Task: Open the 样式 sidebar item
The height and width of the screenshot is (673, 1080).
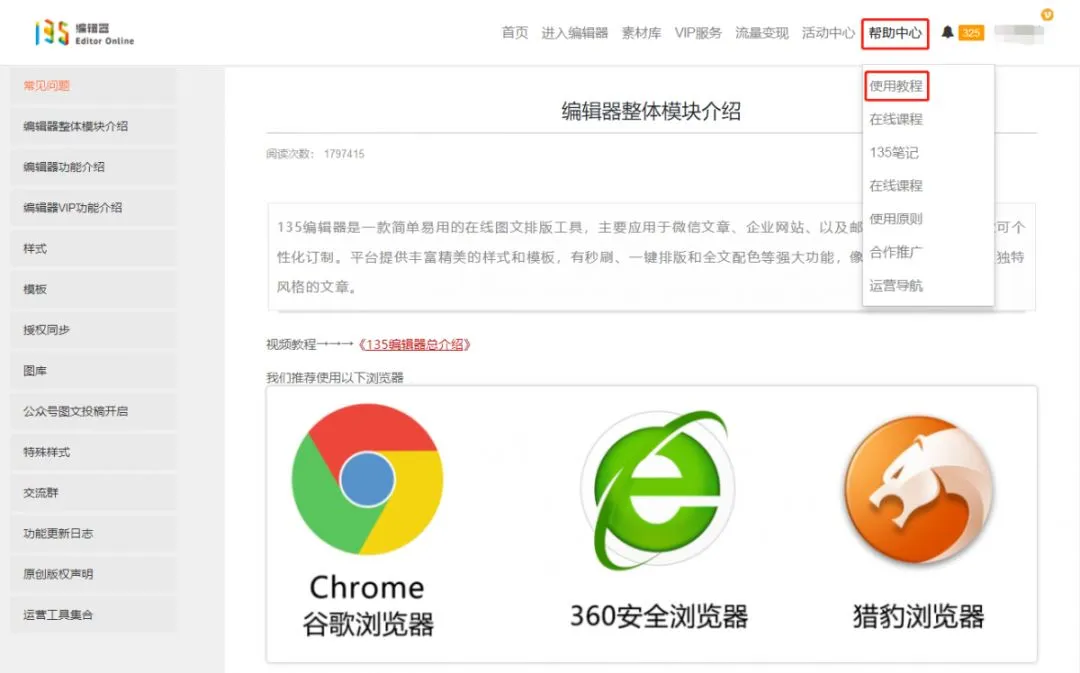Action: click(x=92, y=248)
